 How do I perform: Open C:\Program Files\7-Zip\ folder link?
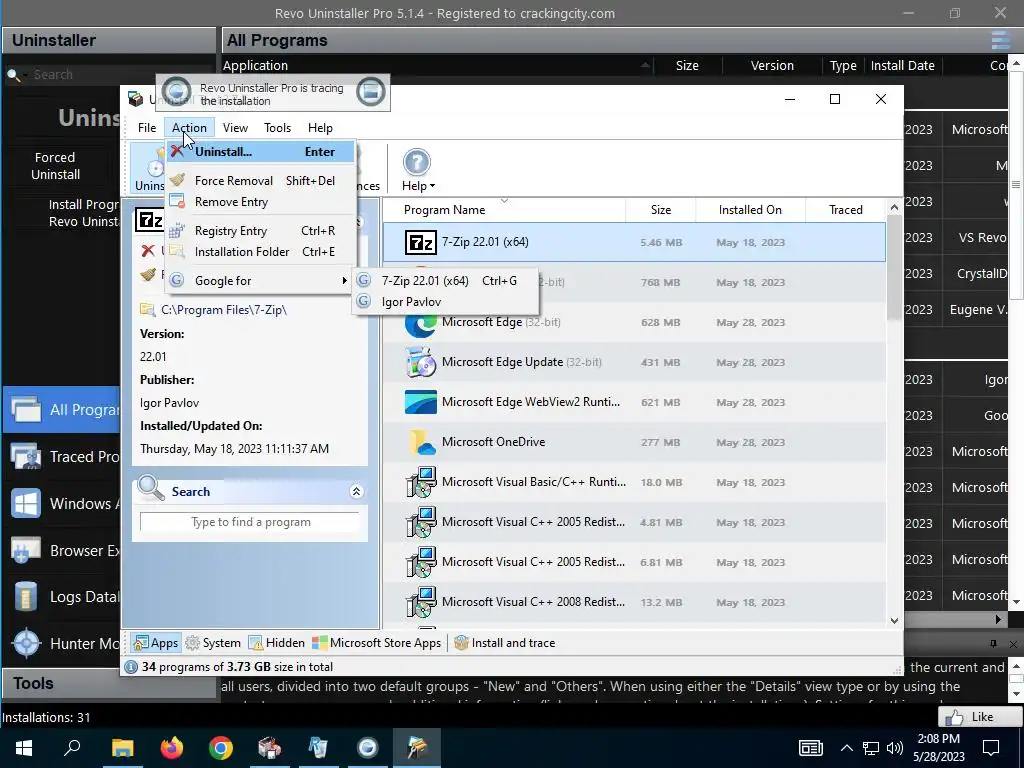click(223, 310)
